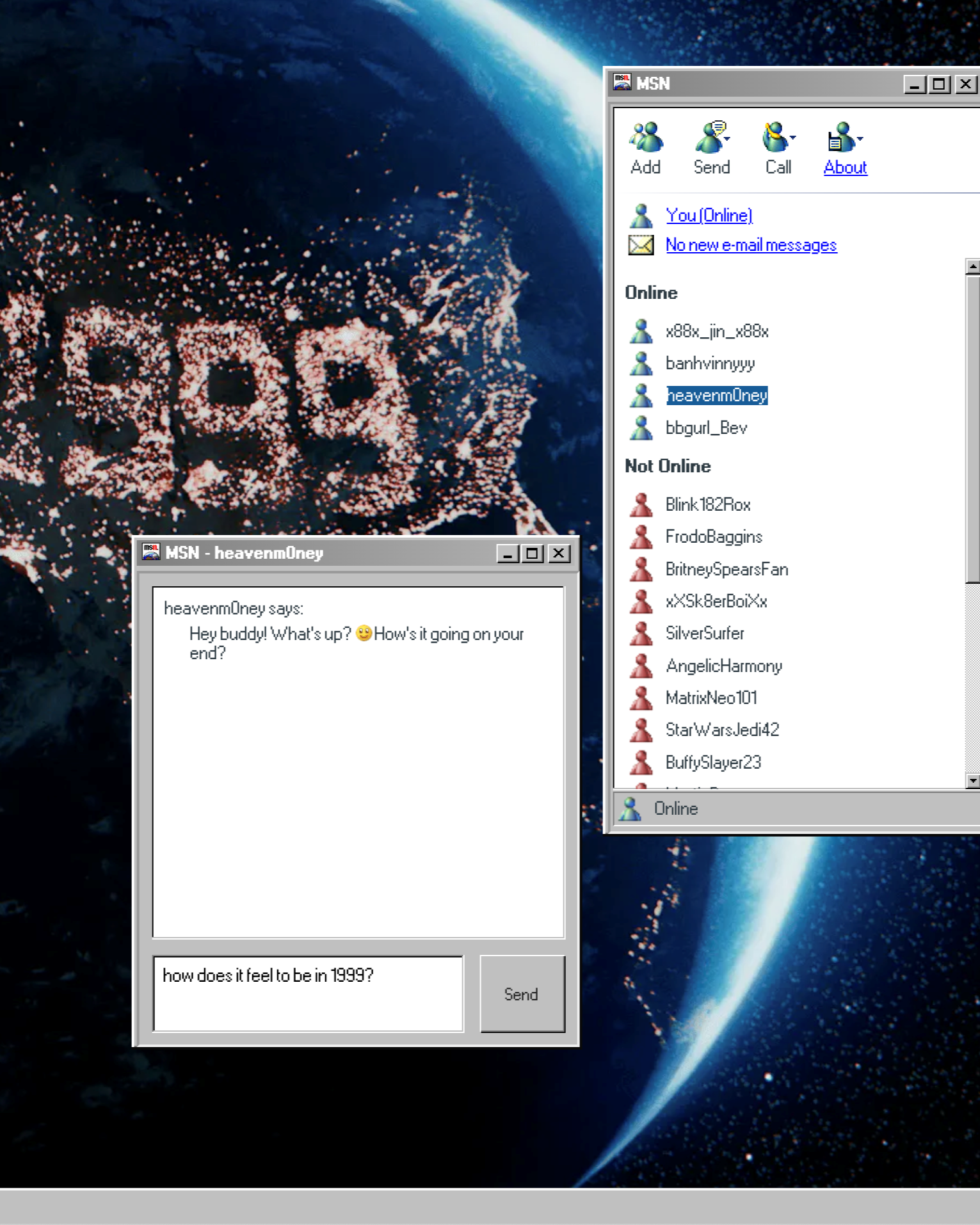Image resolution: width=980 pixels, height=1225 pixels.
Task: Select contact x88x_jin_x88x
Action: [x=717, y=332]
